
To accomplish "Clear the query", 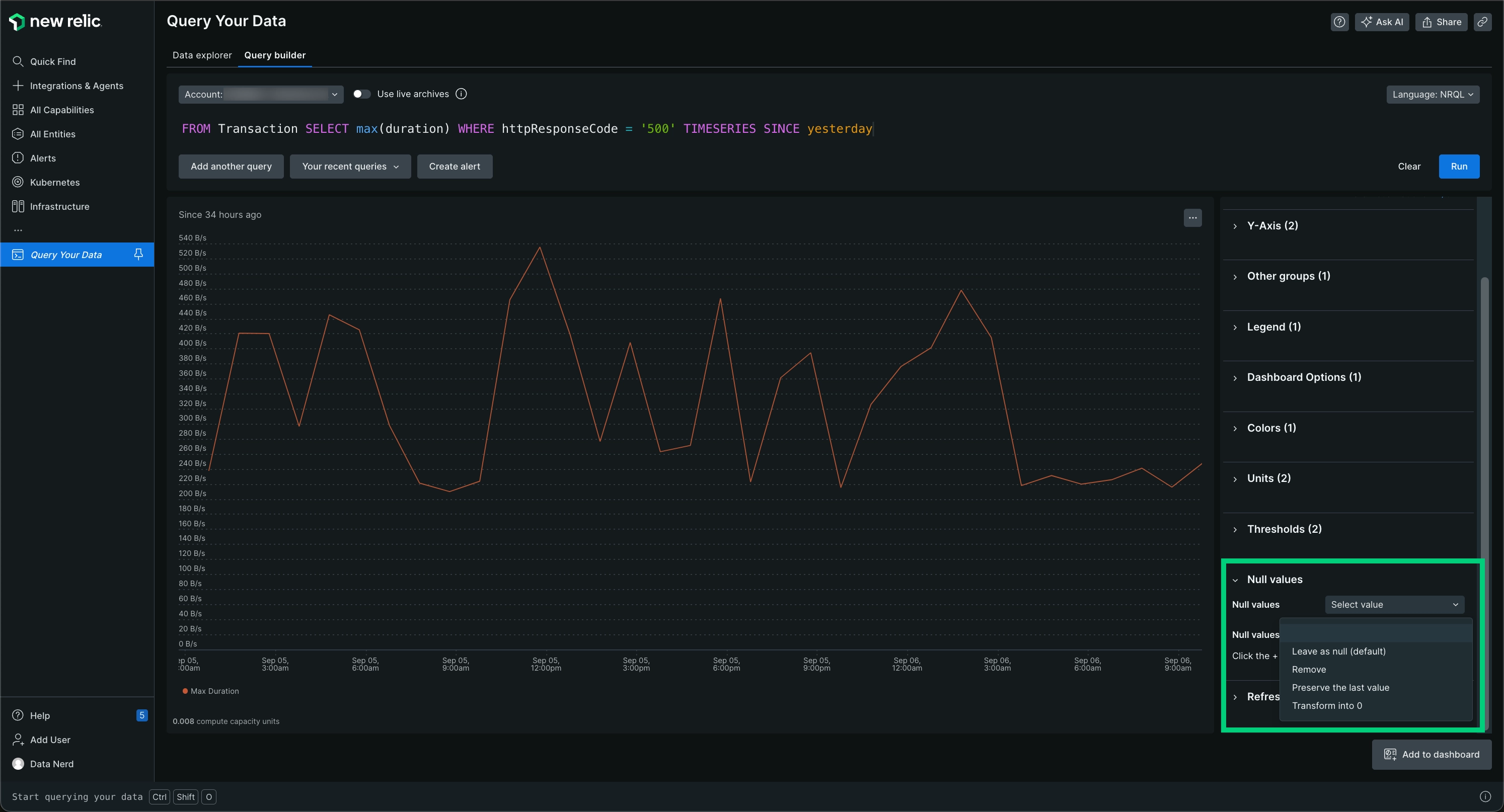I will pyautogui.click(x=1409, y=167).
